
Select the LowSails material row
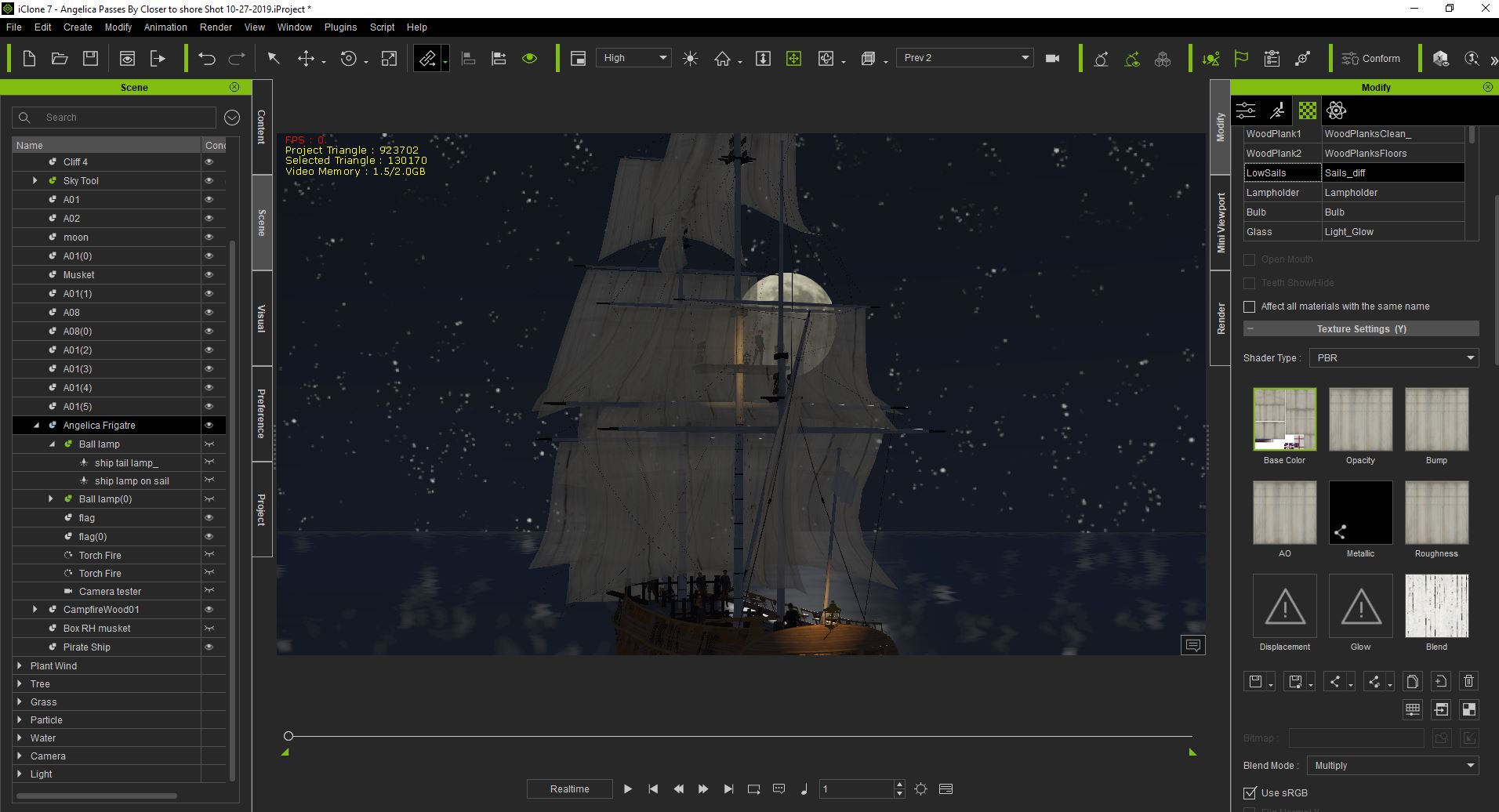[x=1354, y=172]
